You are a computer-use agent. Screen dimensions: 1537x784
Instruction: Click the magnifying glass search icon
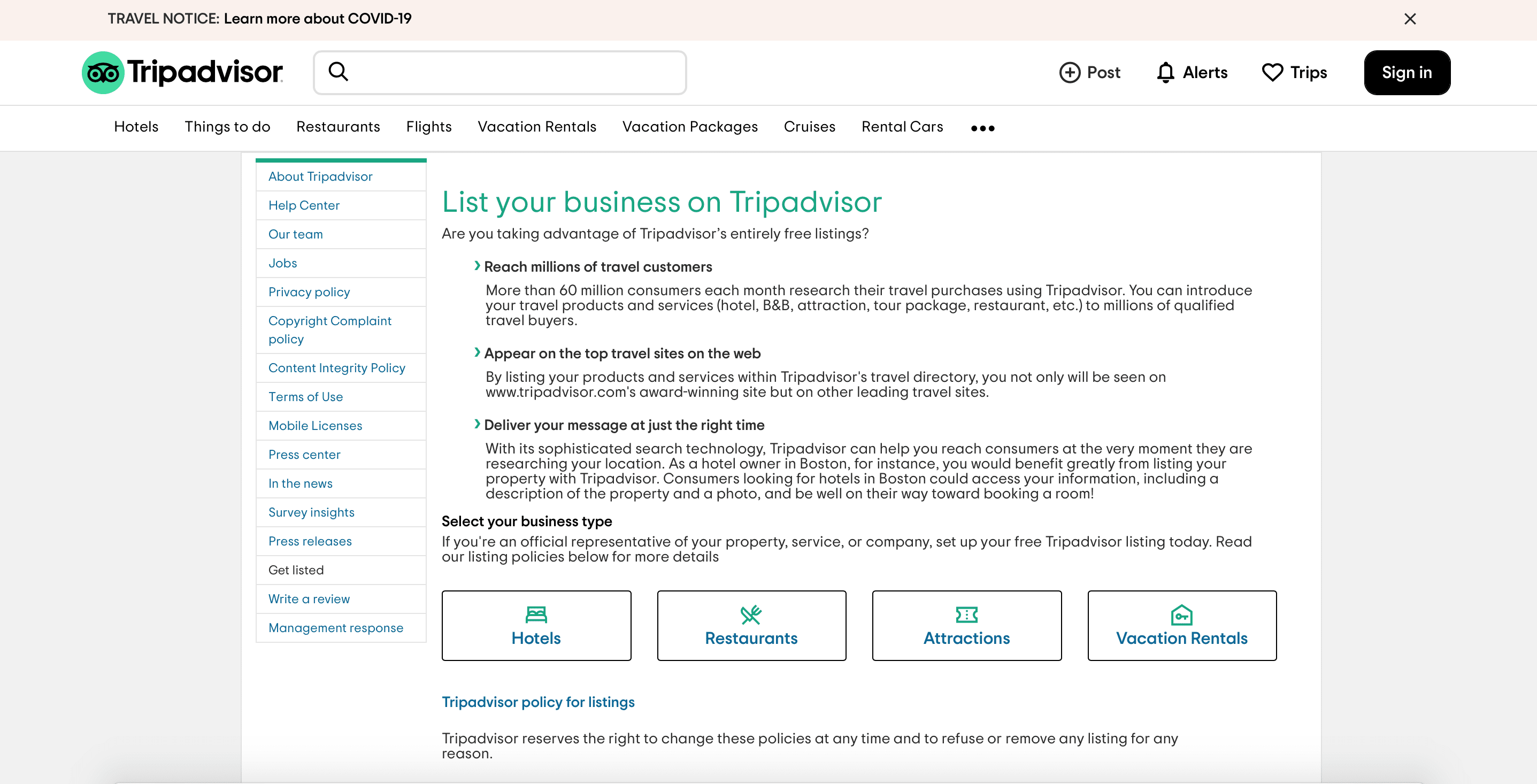click(339, 72)
